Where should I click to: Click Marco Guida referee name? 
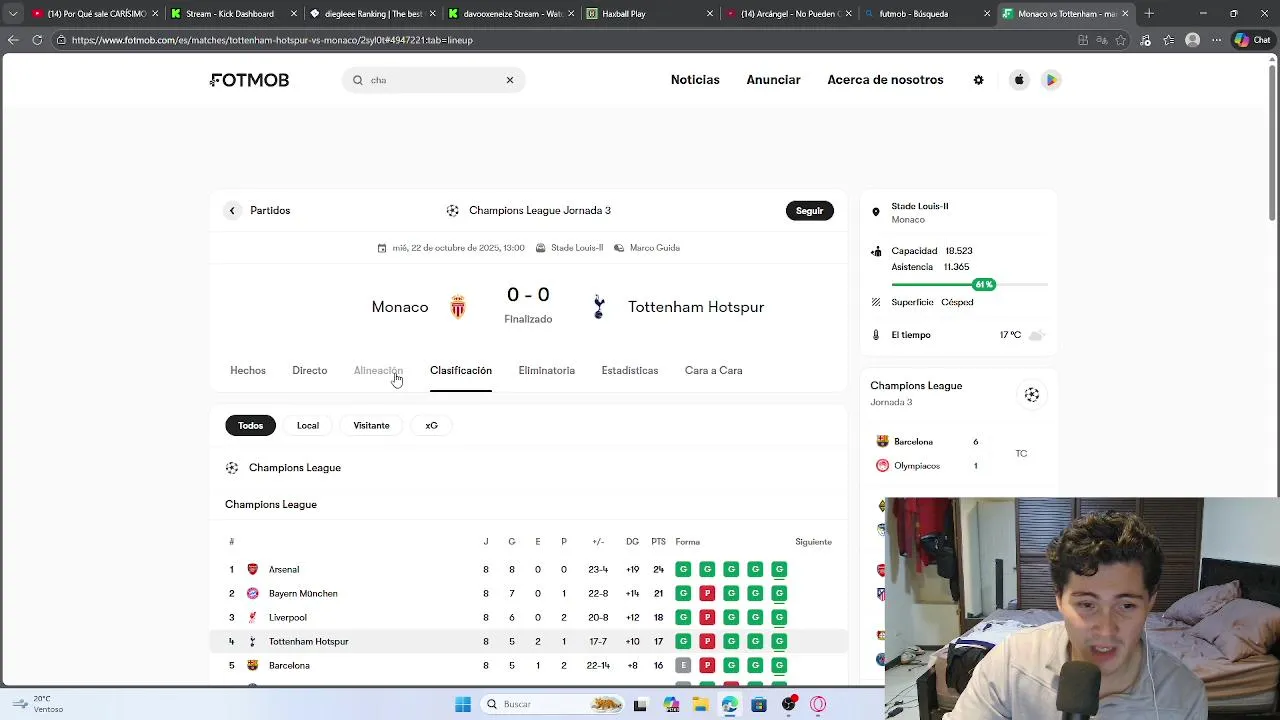coord(655,248)
